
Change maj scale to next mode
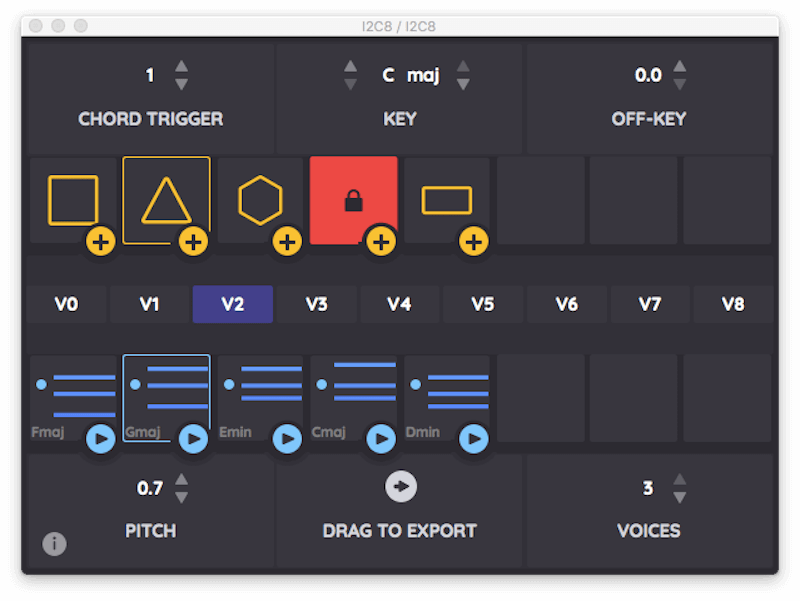[x=463, y=67]
